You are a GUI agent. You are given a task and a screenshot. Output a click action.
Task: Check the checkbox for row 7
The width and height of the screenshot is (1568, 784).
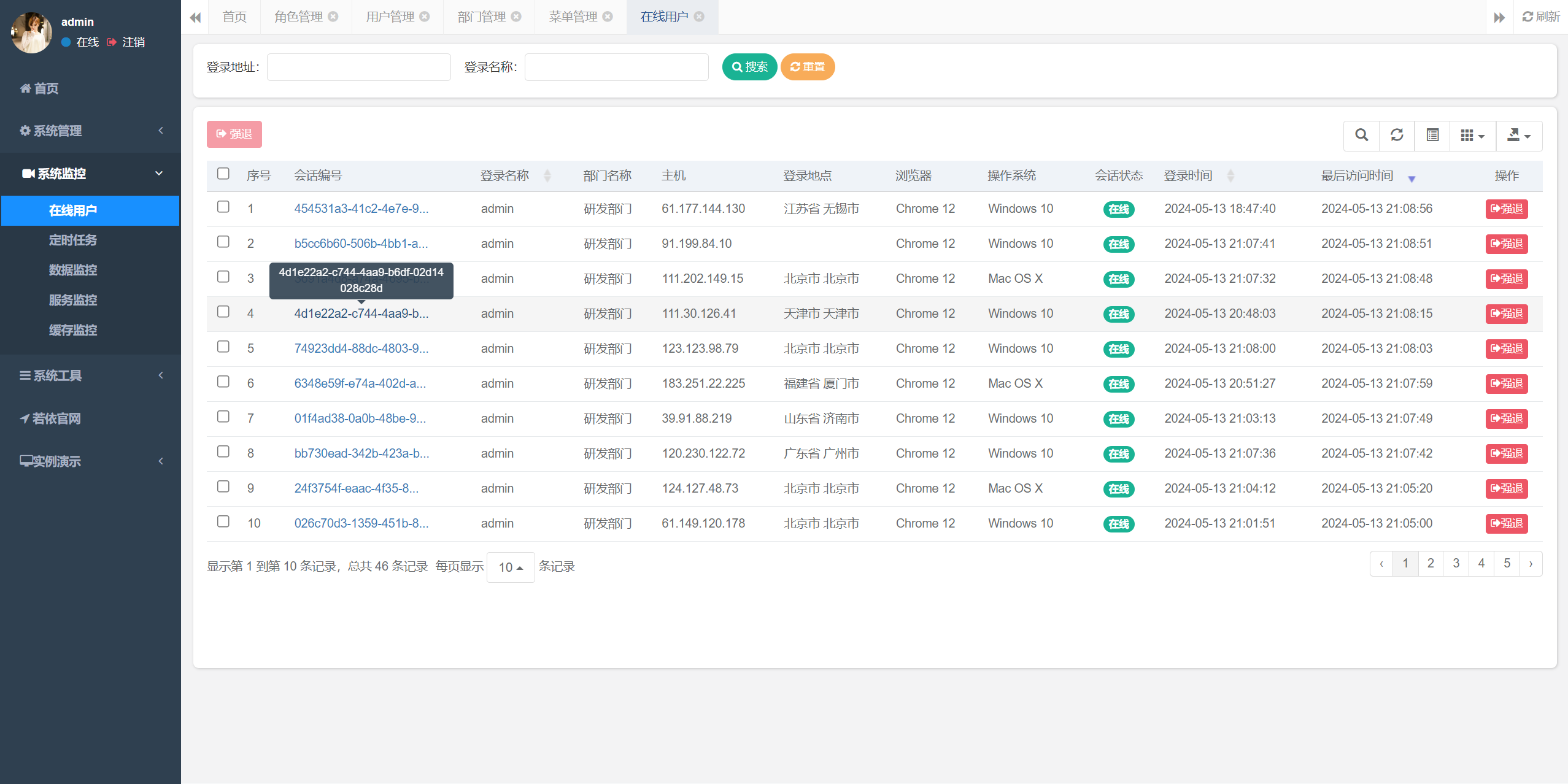223,417
